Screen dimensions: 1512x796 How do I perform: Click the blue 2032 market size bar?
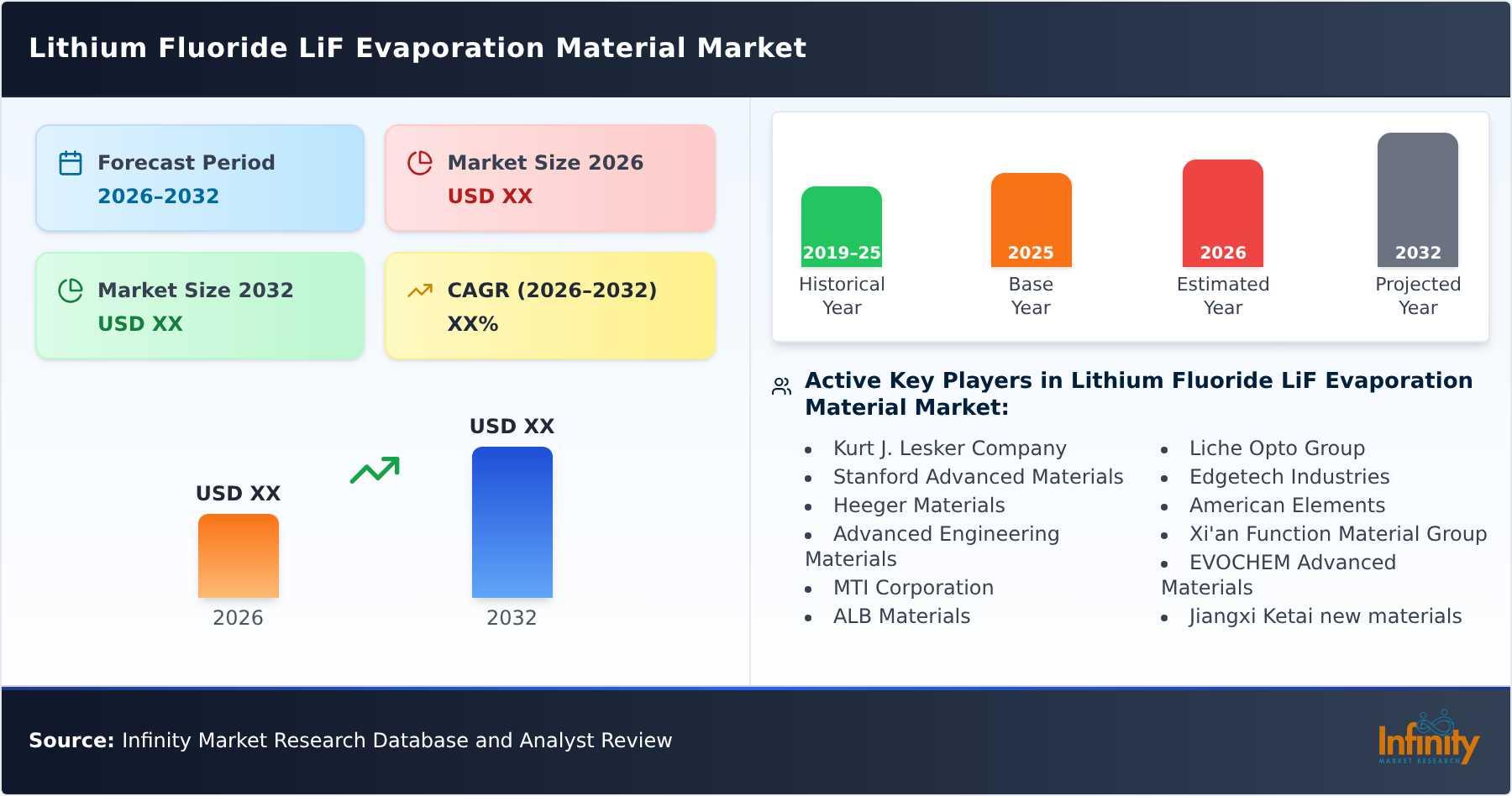click(512, 522)
